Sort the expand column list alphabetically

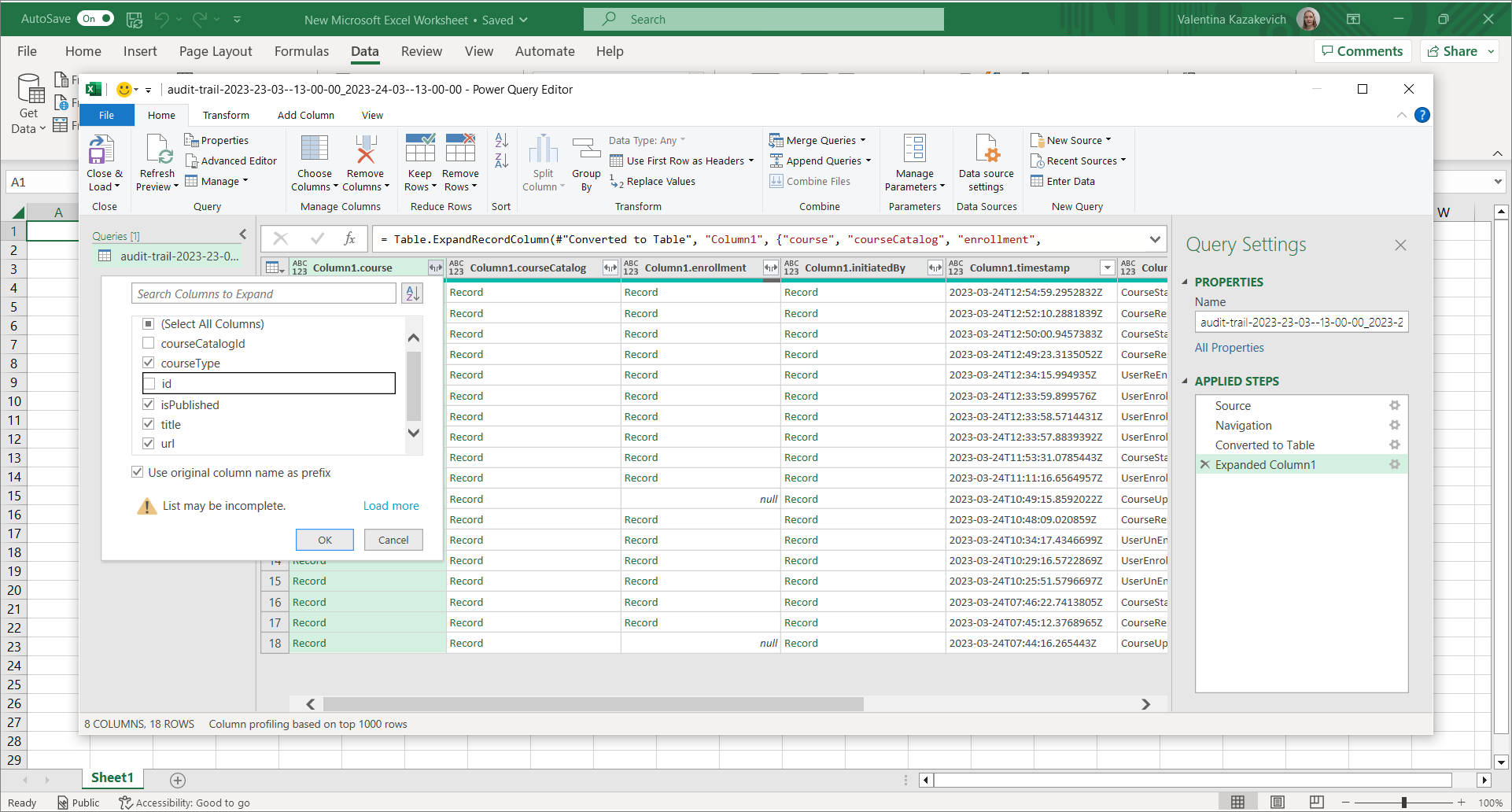[x=412, y=293]
